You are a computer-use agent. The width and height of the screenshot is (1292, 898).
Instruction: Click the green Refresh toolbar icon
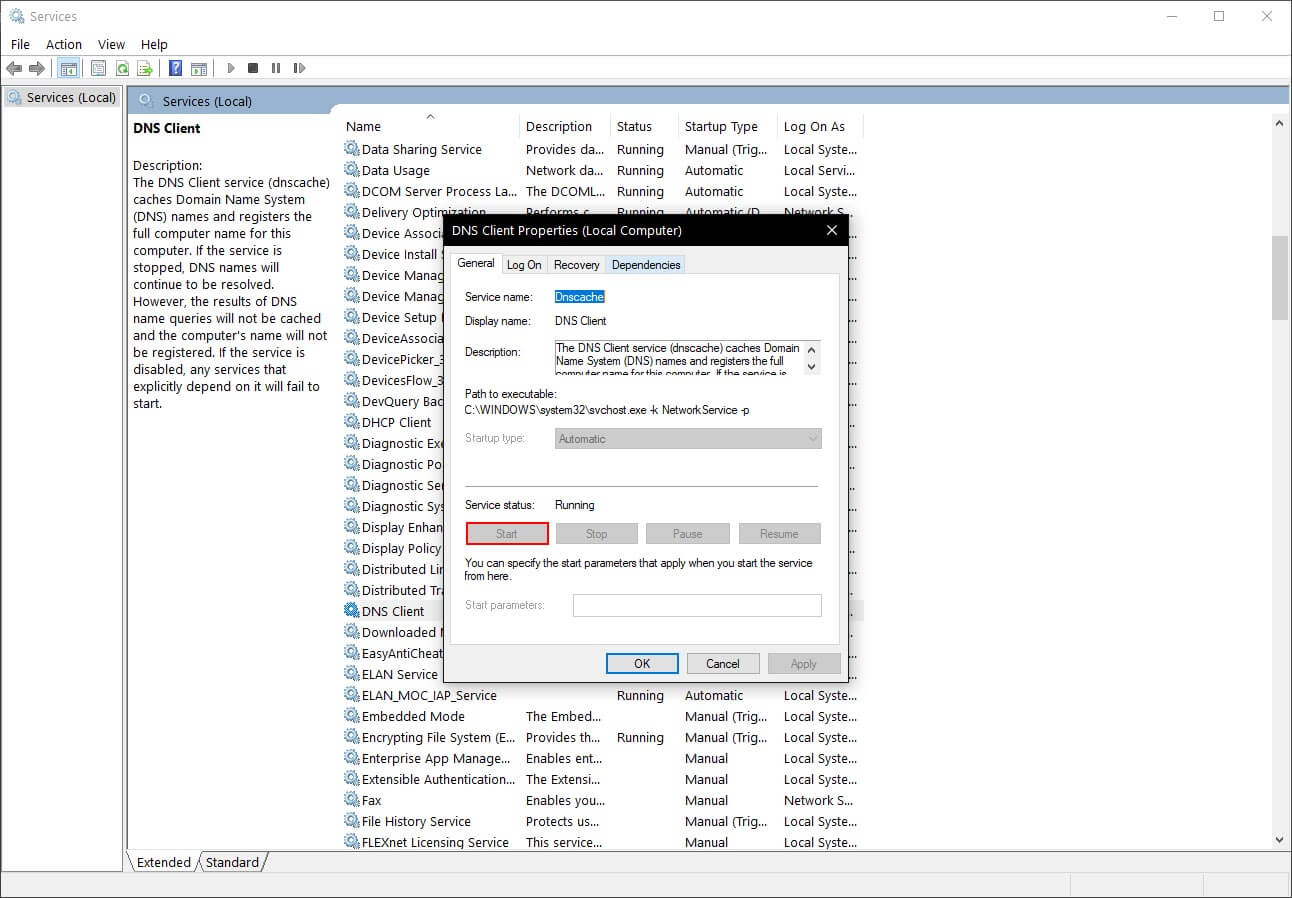click(x=122, y=68)
